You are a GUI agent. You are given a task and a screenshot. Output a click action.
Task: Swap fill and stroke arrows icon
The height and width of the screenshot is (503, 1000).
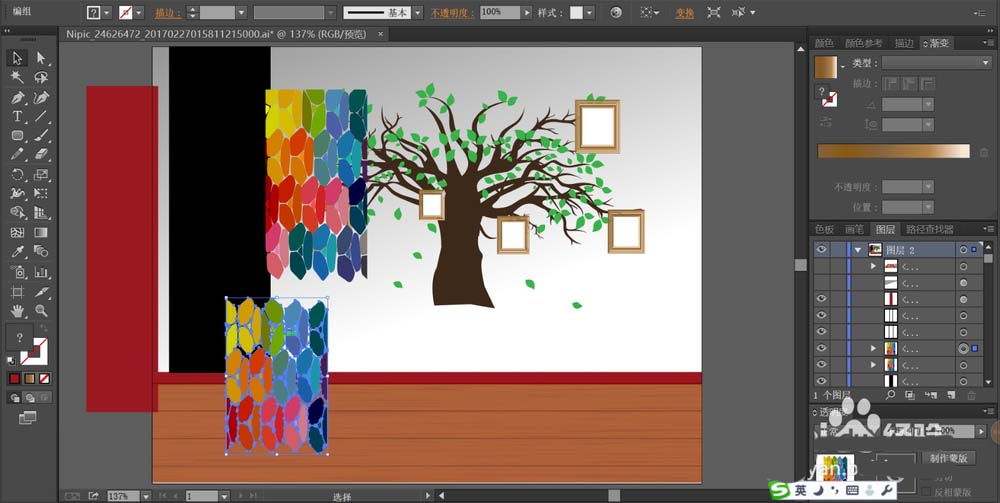pos(42,327)
